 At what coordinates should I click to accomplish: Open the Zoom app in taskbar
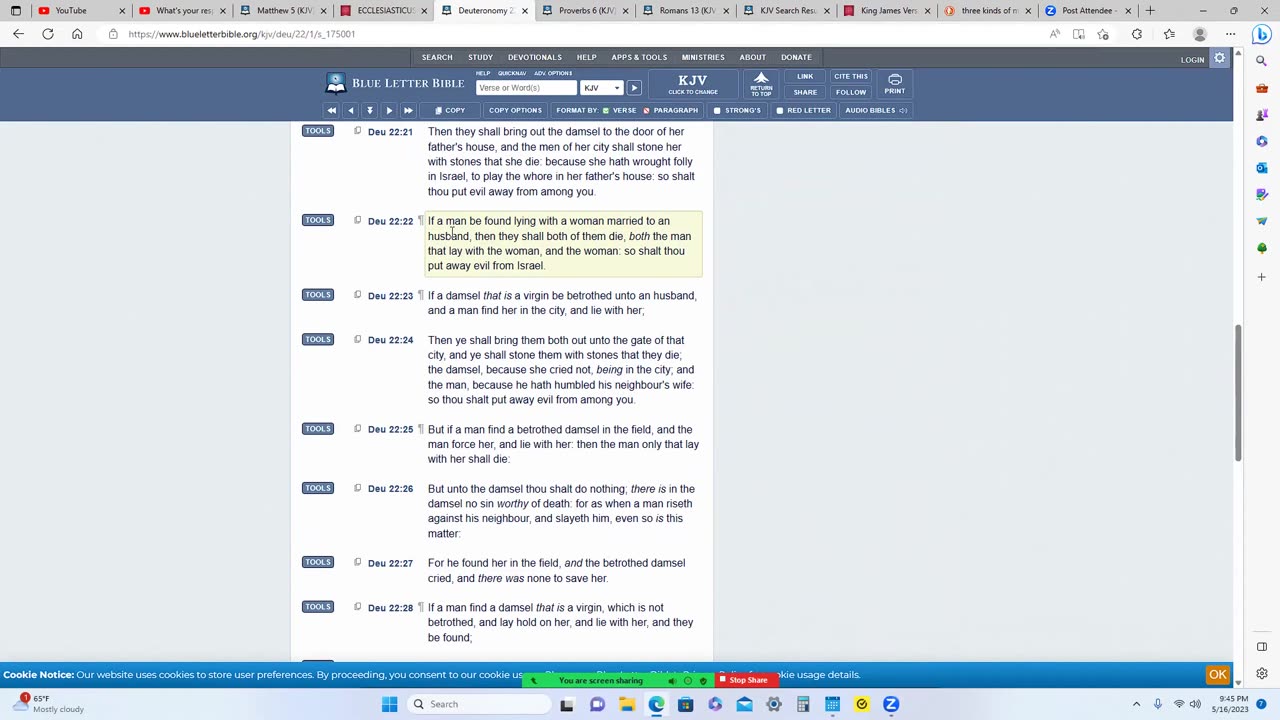click(890, 704)
